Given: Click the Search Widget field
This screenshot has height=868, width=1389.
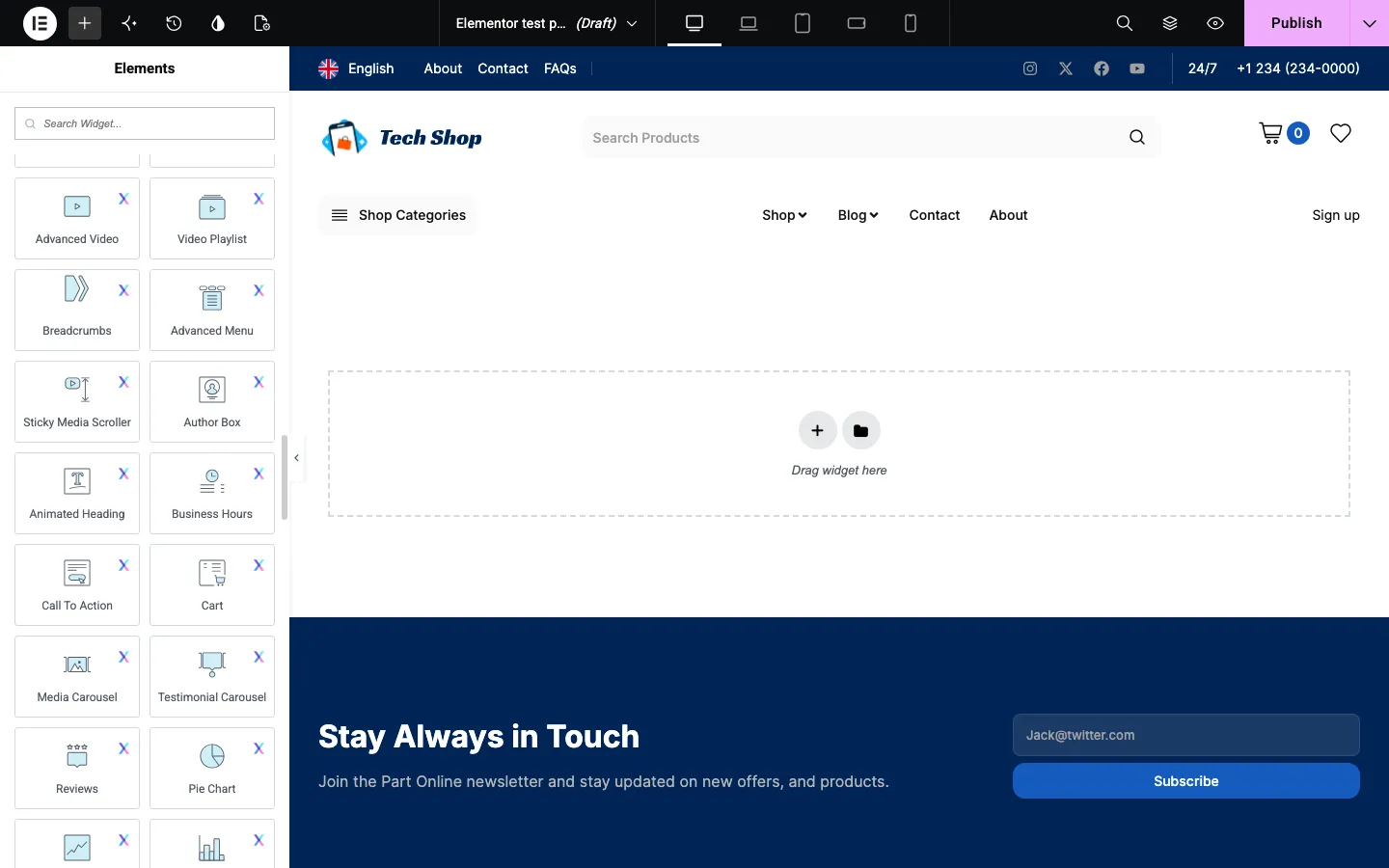Looking at the screenshot, I should click(x=145, y=123).
